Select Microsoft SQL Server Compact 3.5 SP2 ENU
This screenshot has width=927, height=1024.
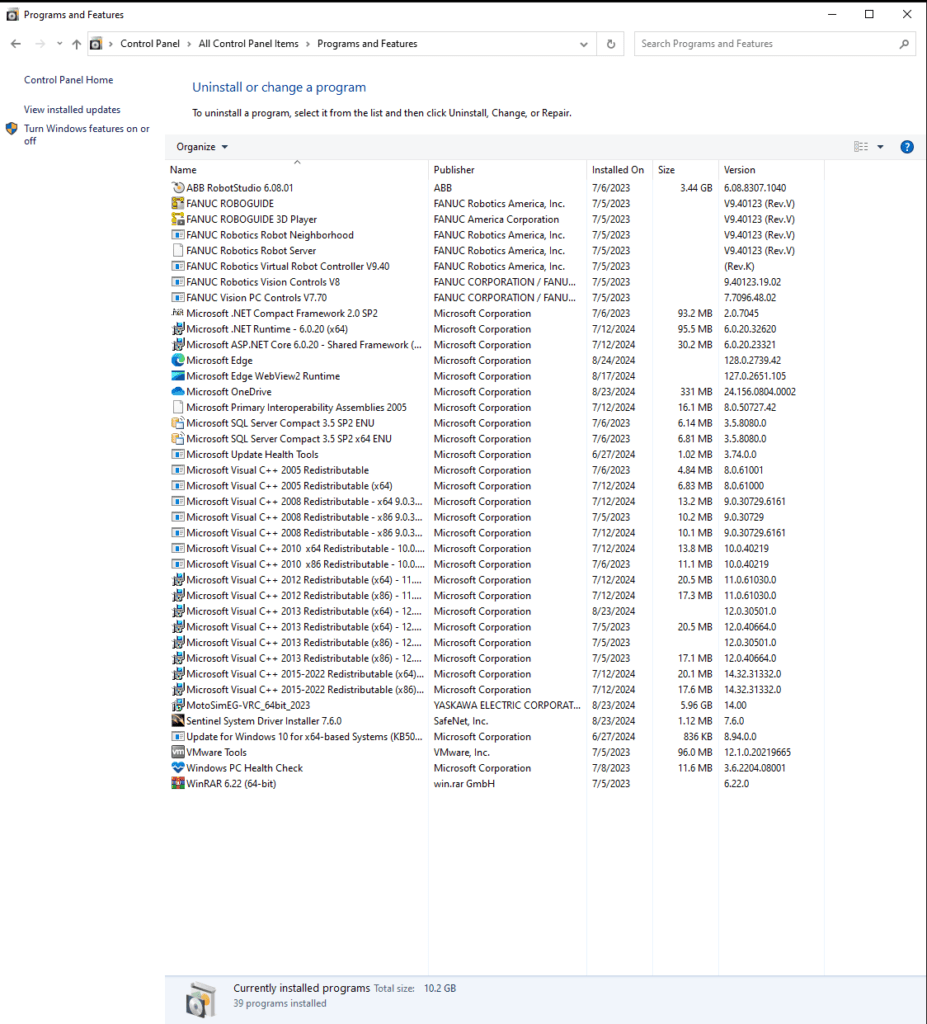[280, 423]
